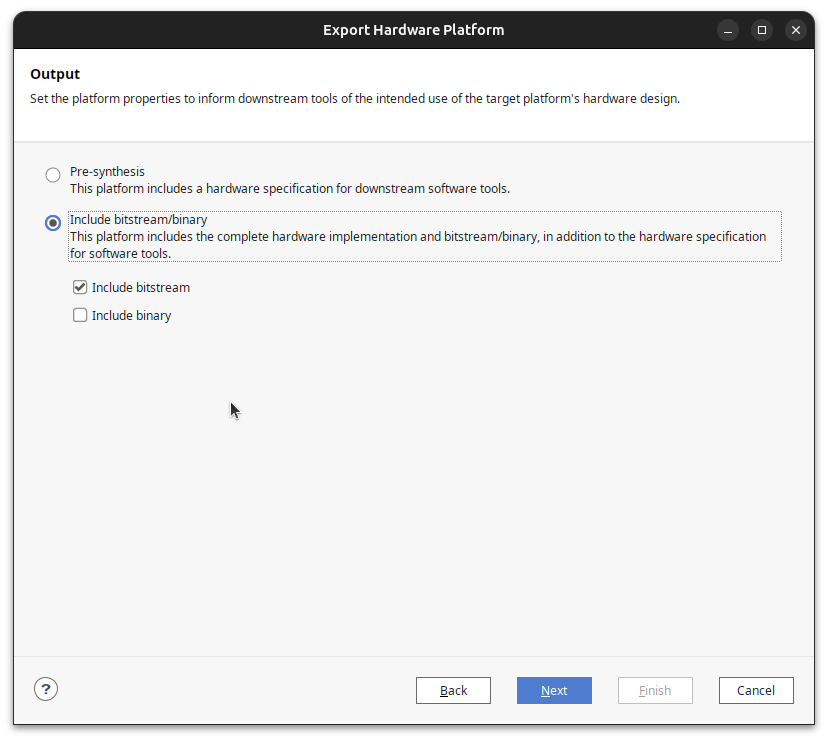Image resolution: width=828 pixels, height=741 pixels.
Task: Click the maximize window icon
Action: [x=762, y=30]
